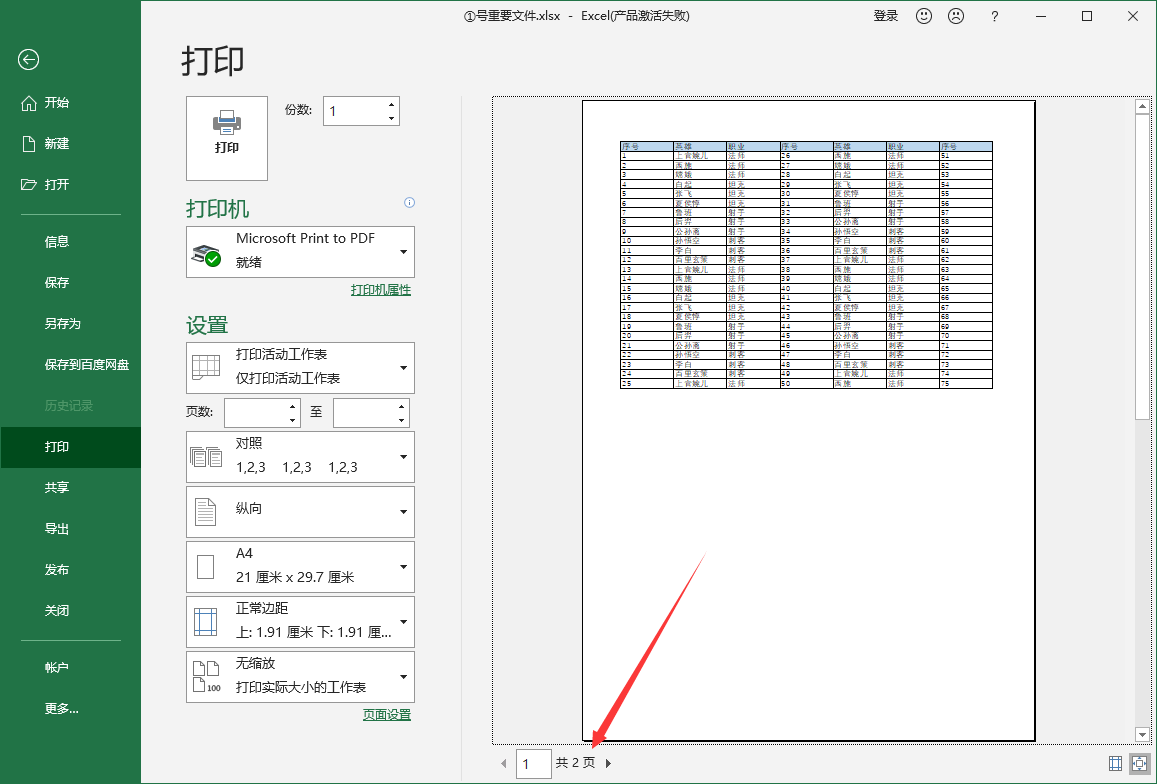Open the 打印机属性 link
The image size is (1157, 784).
coord(381,290)
